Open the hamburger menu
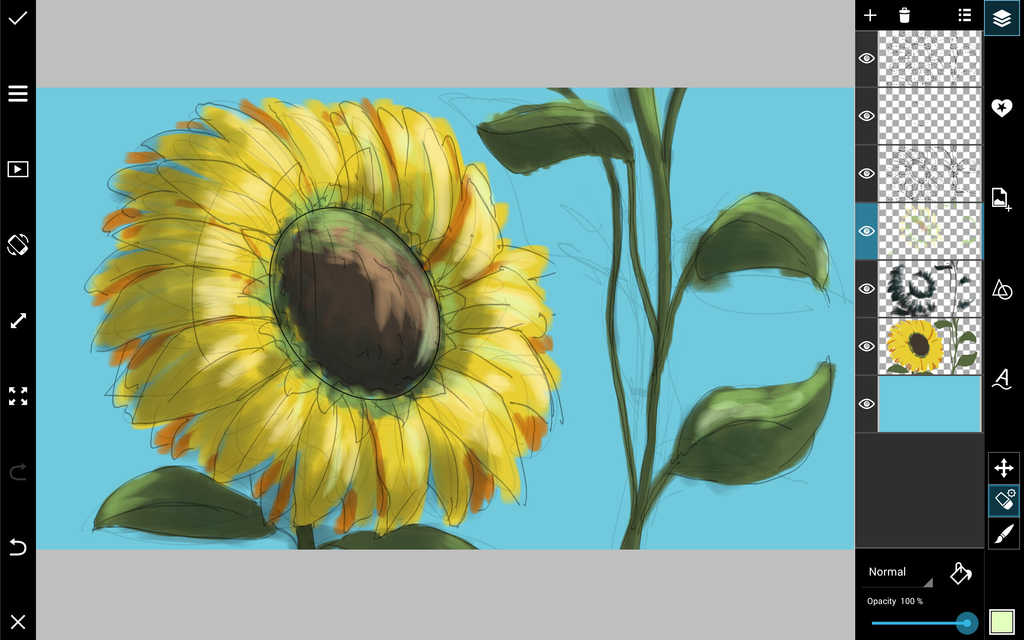 click(18, 93)
